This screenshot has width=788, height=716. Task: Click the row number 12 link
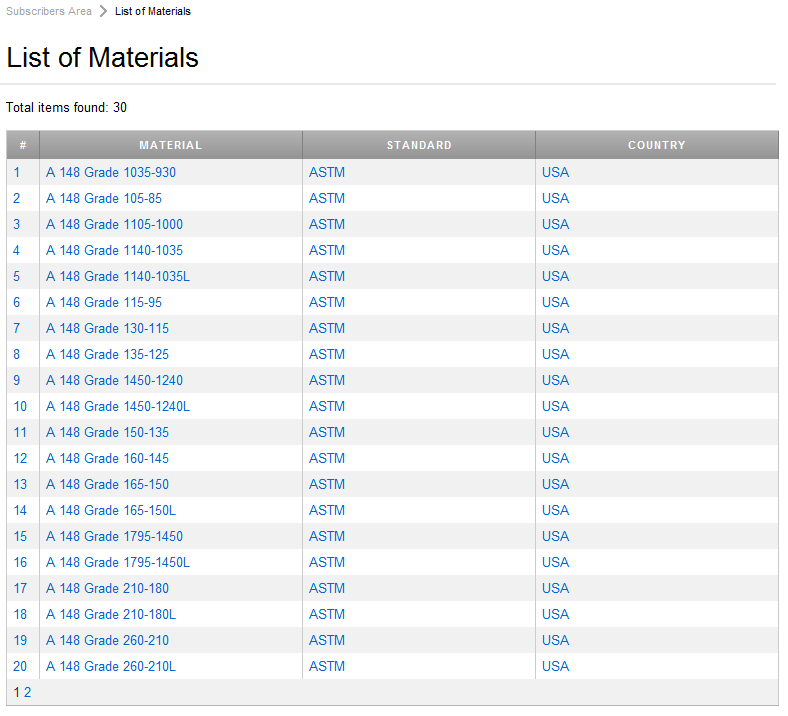[20, 458]
